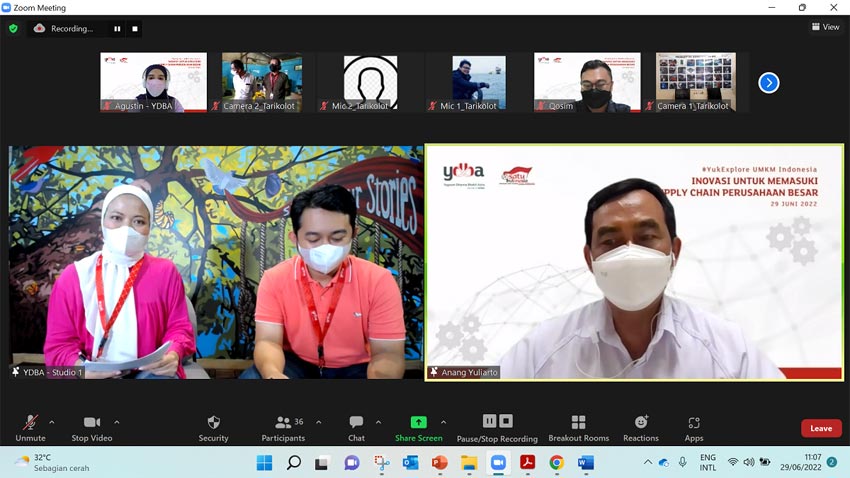Open the ENG INTL language switcher
Screen dimensions: 850x478
(707, 462)
